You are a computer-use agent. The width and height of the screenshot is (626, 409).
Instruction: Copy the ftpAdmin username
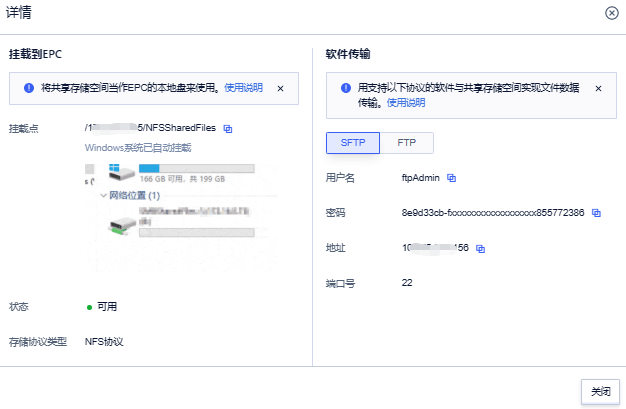pos(451,178)
